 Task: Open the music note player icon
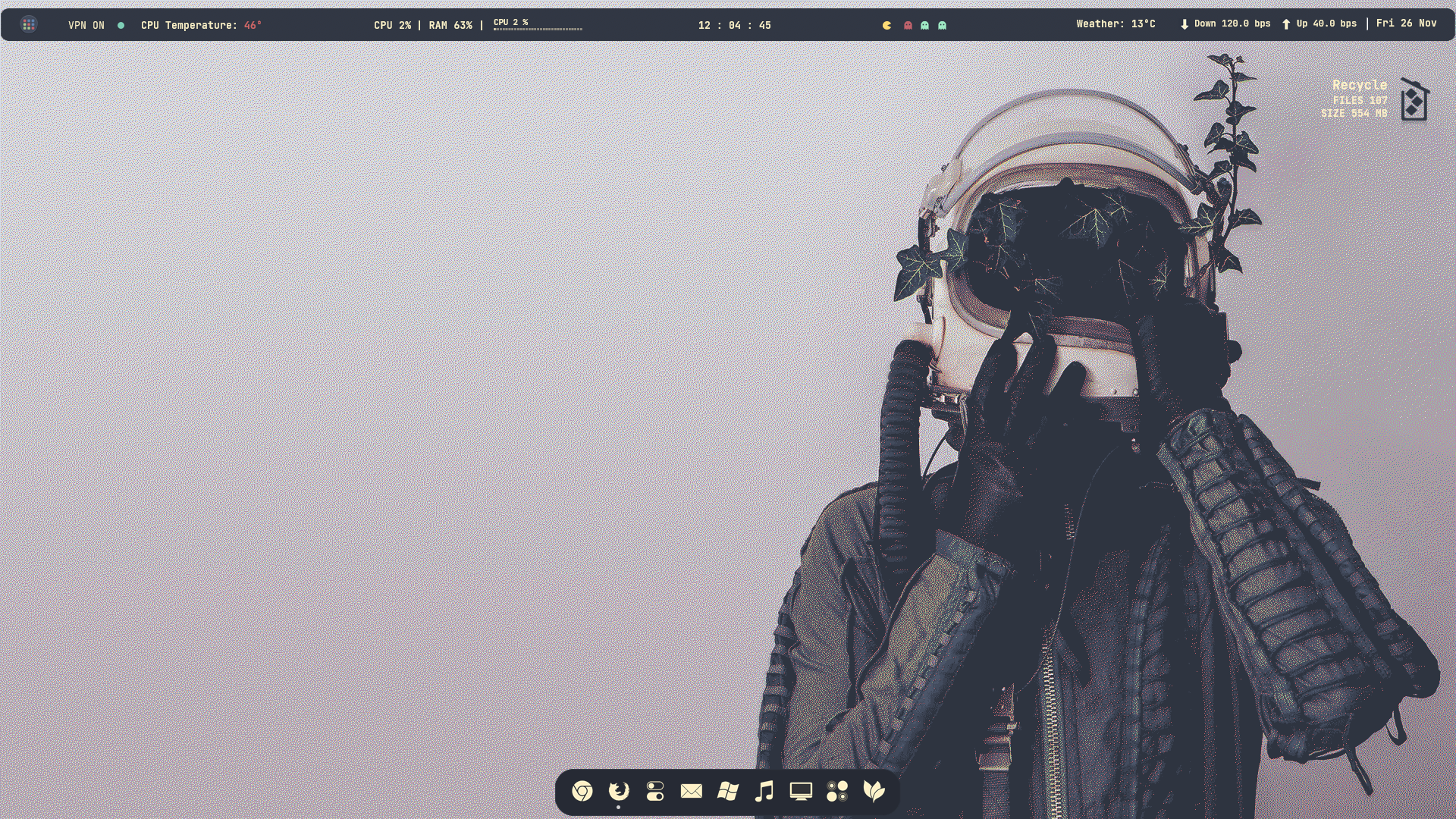764,791
